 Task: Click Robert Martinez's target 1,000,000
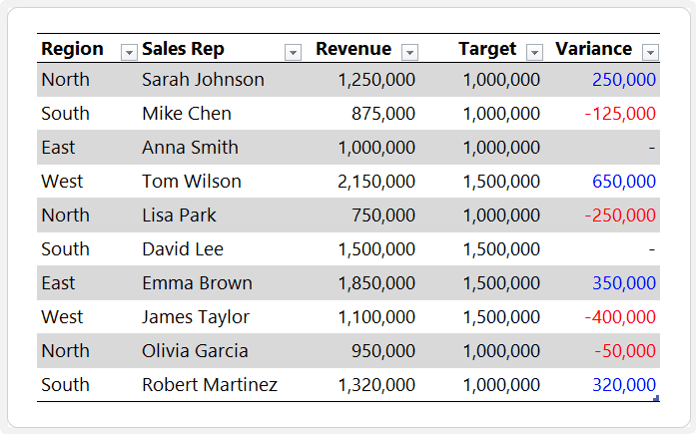pos(501,385)
